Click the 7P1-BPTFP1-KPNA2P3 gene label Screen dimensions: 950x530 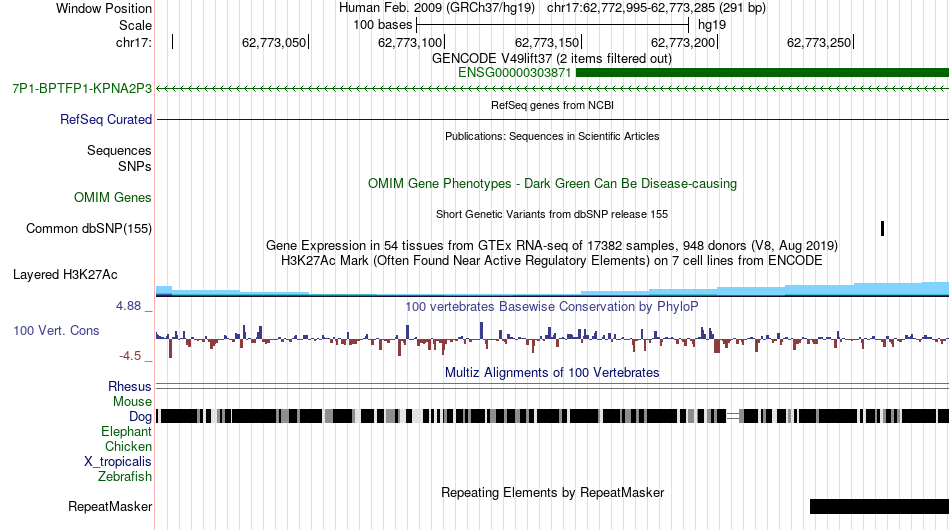[x=82, y=88]
